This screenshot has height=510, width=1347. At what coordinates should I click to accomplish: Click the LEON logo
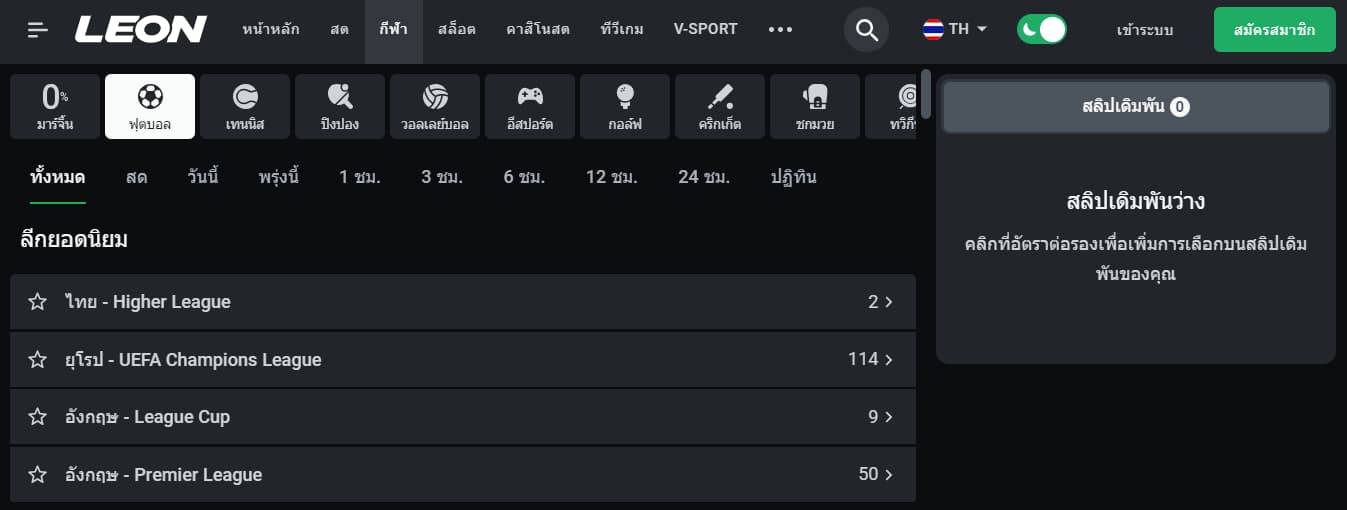pos(141,30)
